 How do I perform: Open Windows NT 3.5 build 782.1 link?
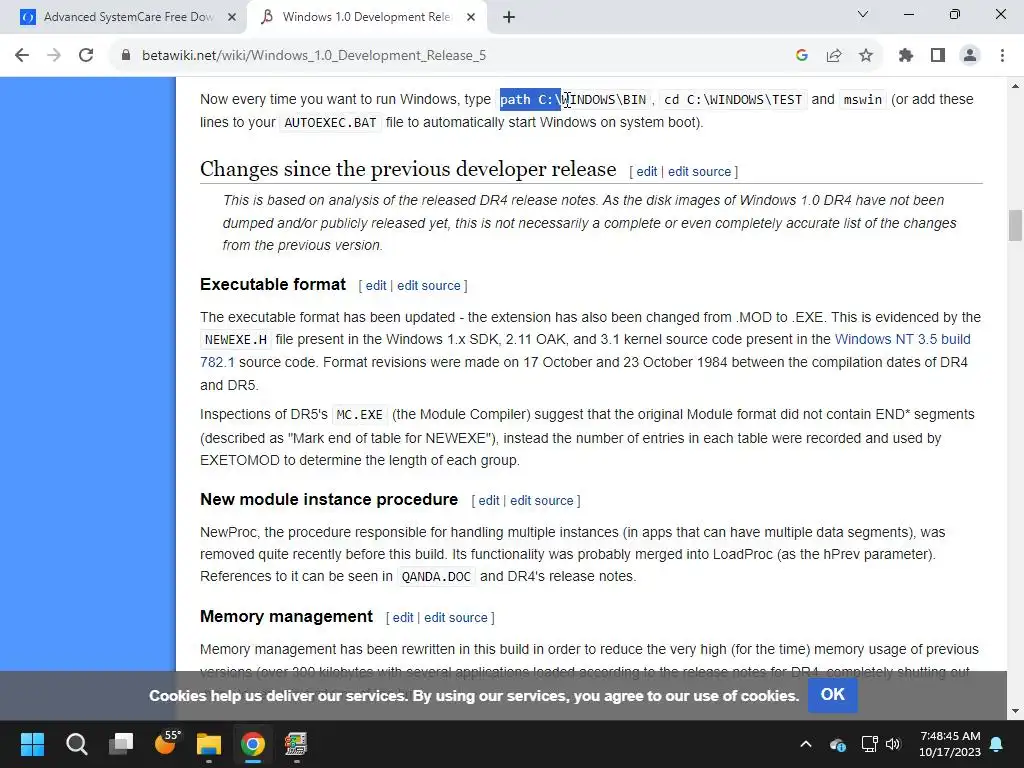[x=903, y=340]
